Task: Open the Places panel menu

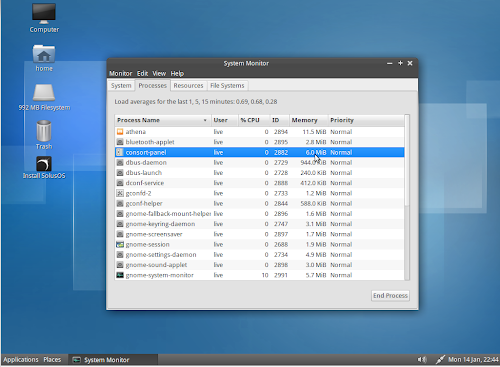Action: point(52,360)
